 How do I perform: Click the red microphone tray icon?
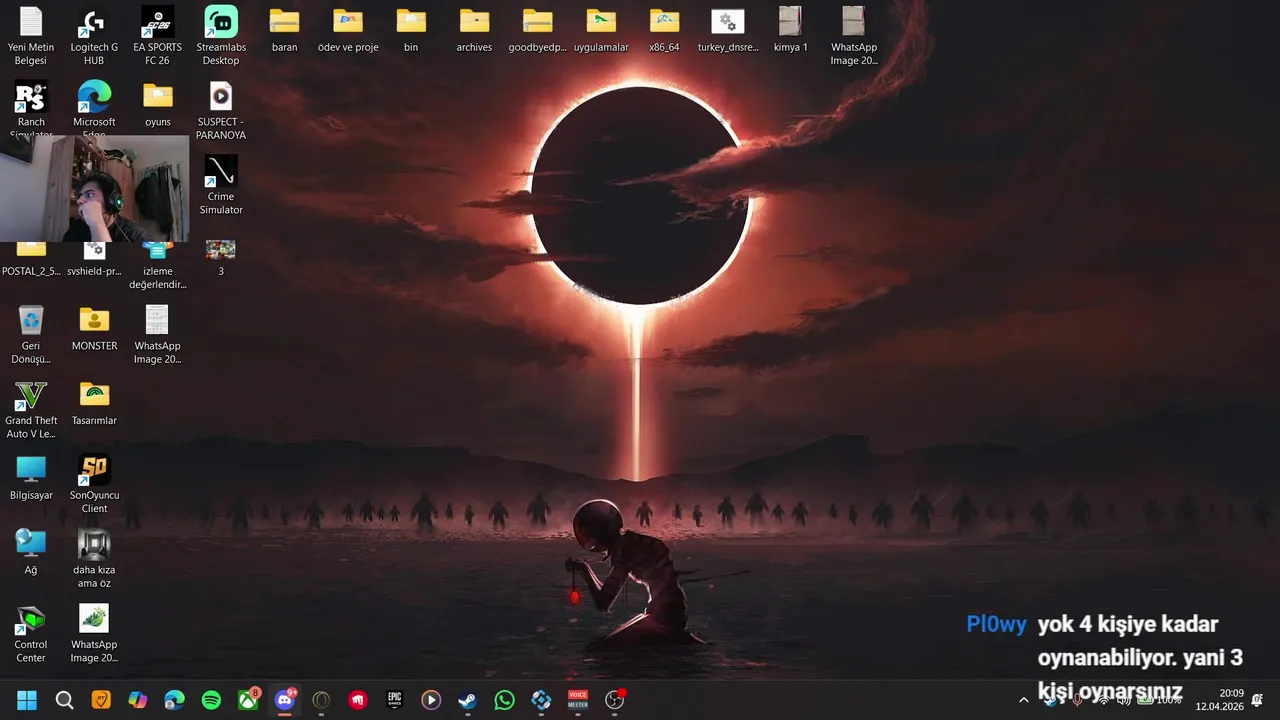(1077, 700)
